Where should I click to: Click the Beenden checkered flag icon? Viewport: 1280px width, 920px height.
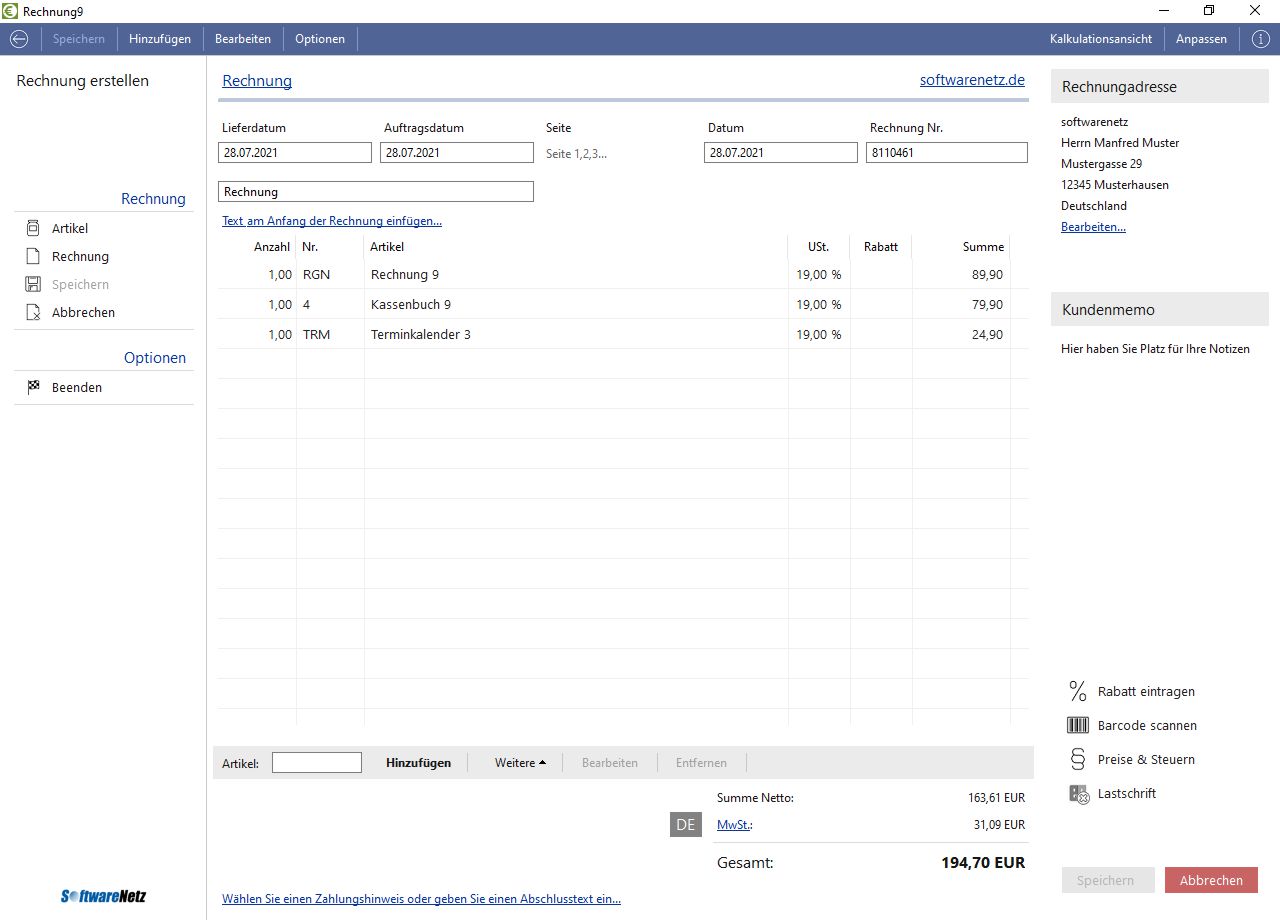(33, 387)
